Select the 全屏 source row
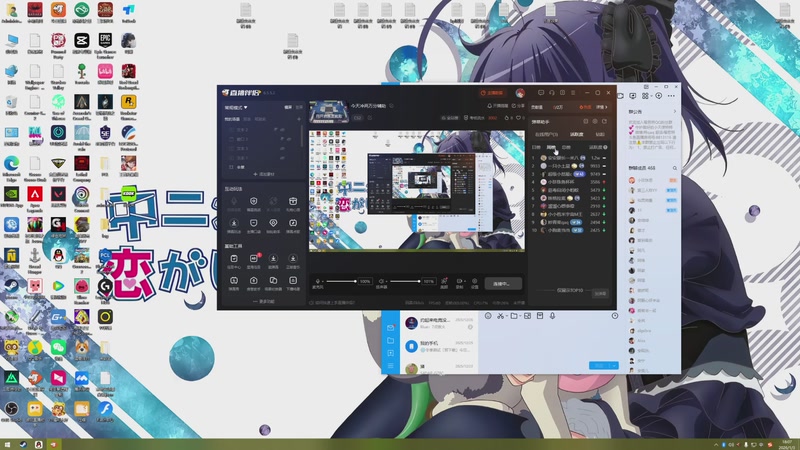 pos(264,167)
